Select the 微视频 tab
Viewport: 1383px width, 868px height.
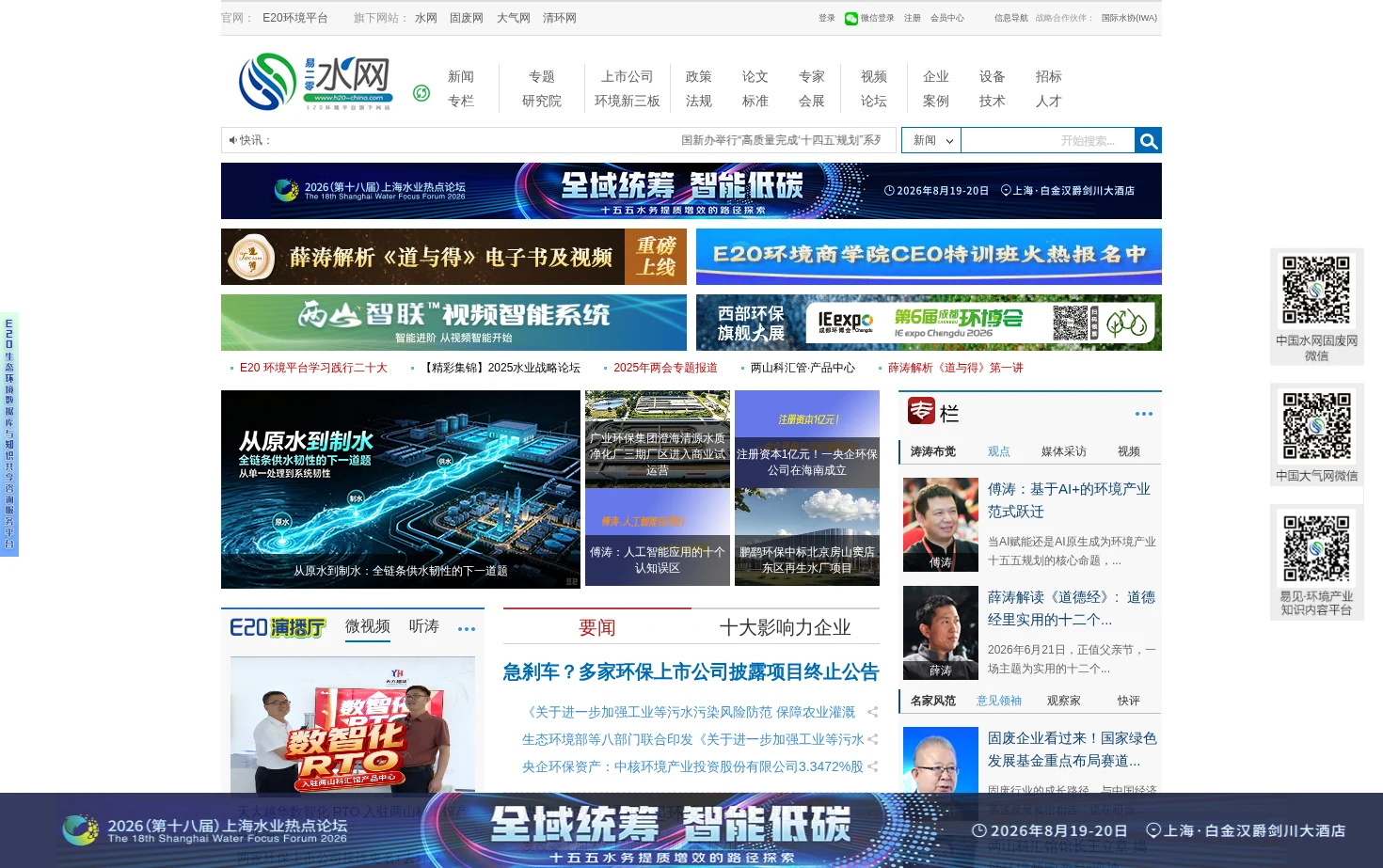(x=368, y=626)
